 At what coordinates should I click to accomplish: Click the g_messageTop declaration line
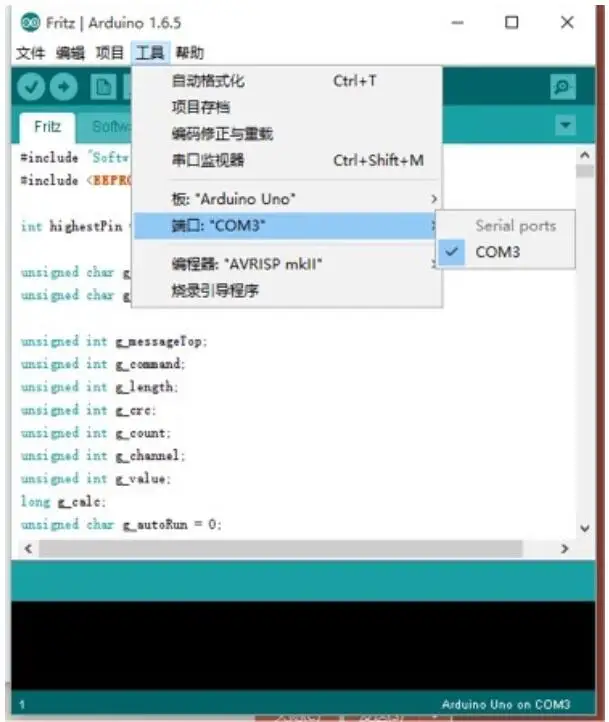114,341
